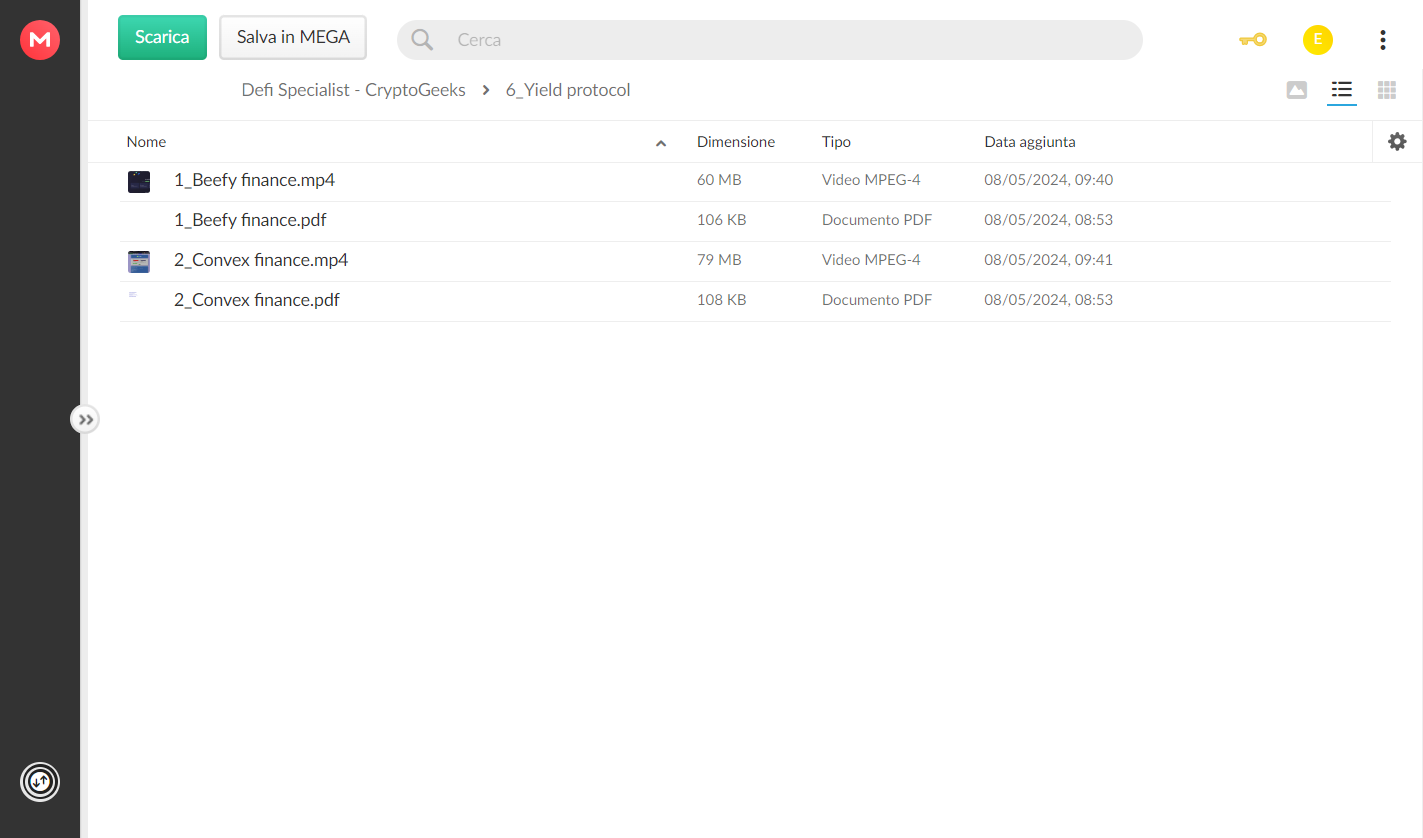The width and height of the screenshot is (1423, 838).
Task: Click the Salva in MEGA button
Action: (x=293, y=37)
